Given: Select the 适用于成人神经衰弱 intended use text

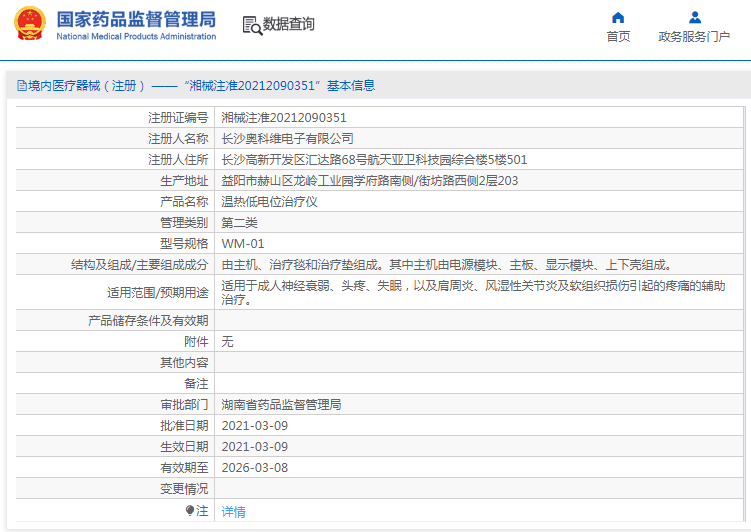Looking at the screenshot, I should point(473,293).
